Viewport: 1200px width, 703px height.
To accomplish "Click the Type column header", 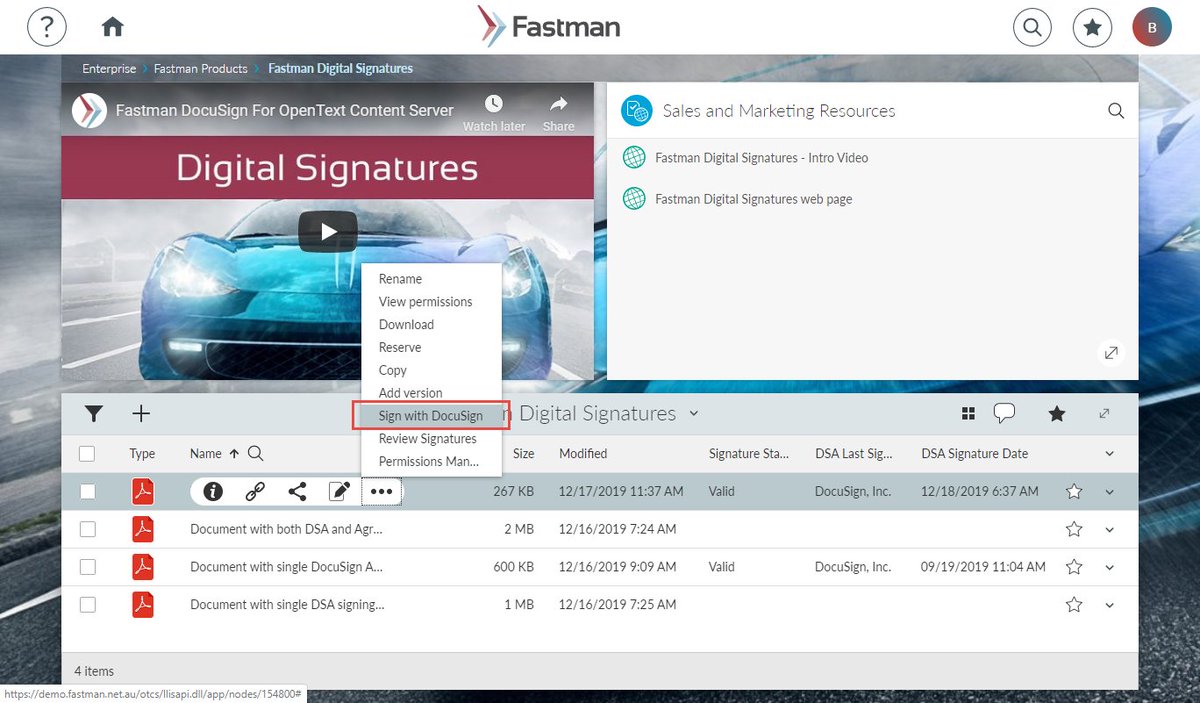I will (142, 453).
